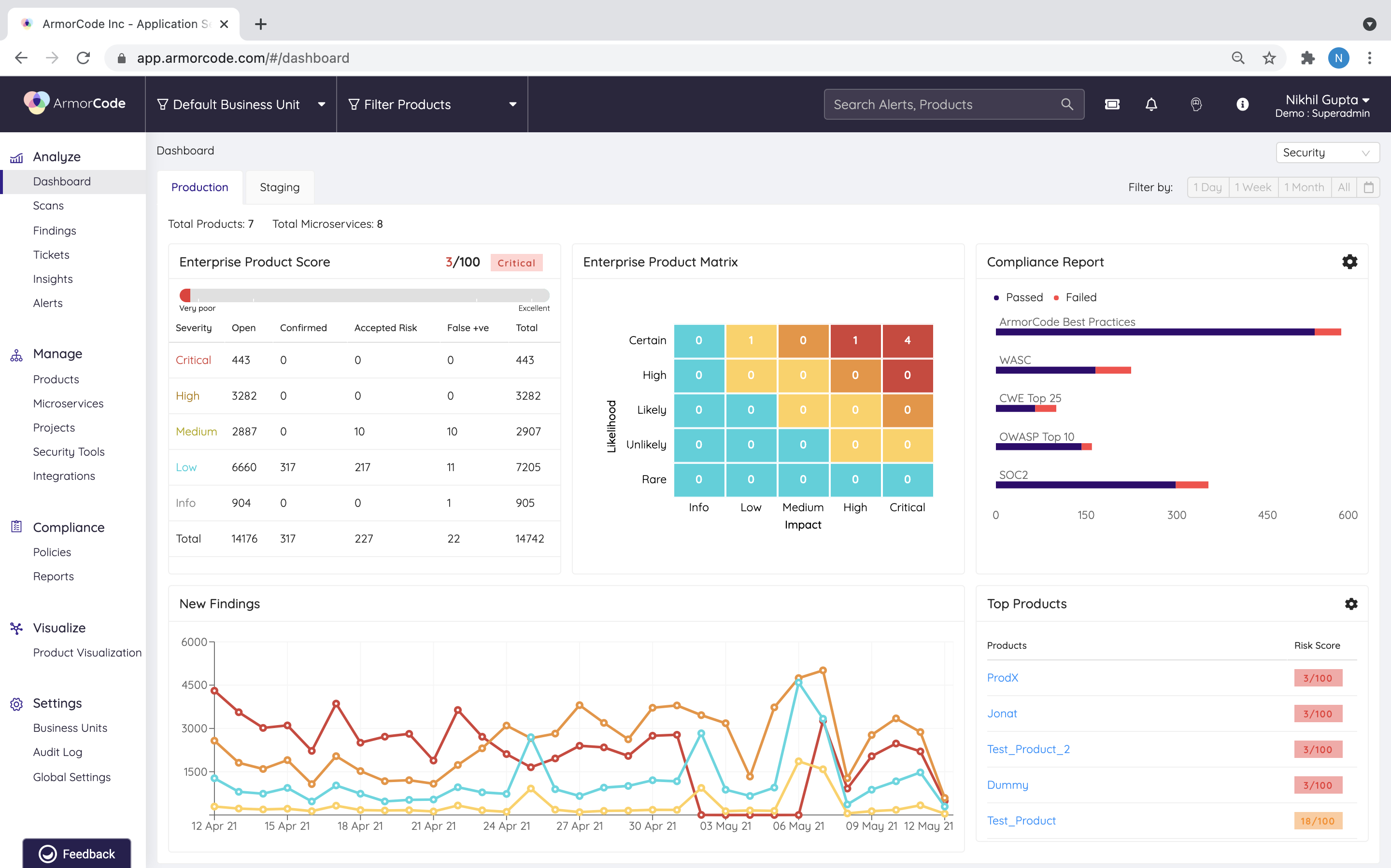Image resolution: width=1391 pixels, height=868 pixels.
Task: Click the Enterprise Product Score bar
Action: pos(364,295)
